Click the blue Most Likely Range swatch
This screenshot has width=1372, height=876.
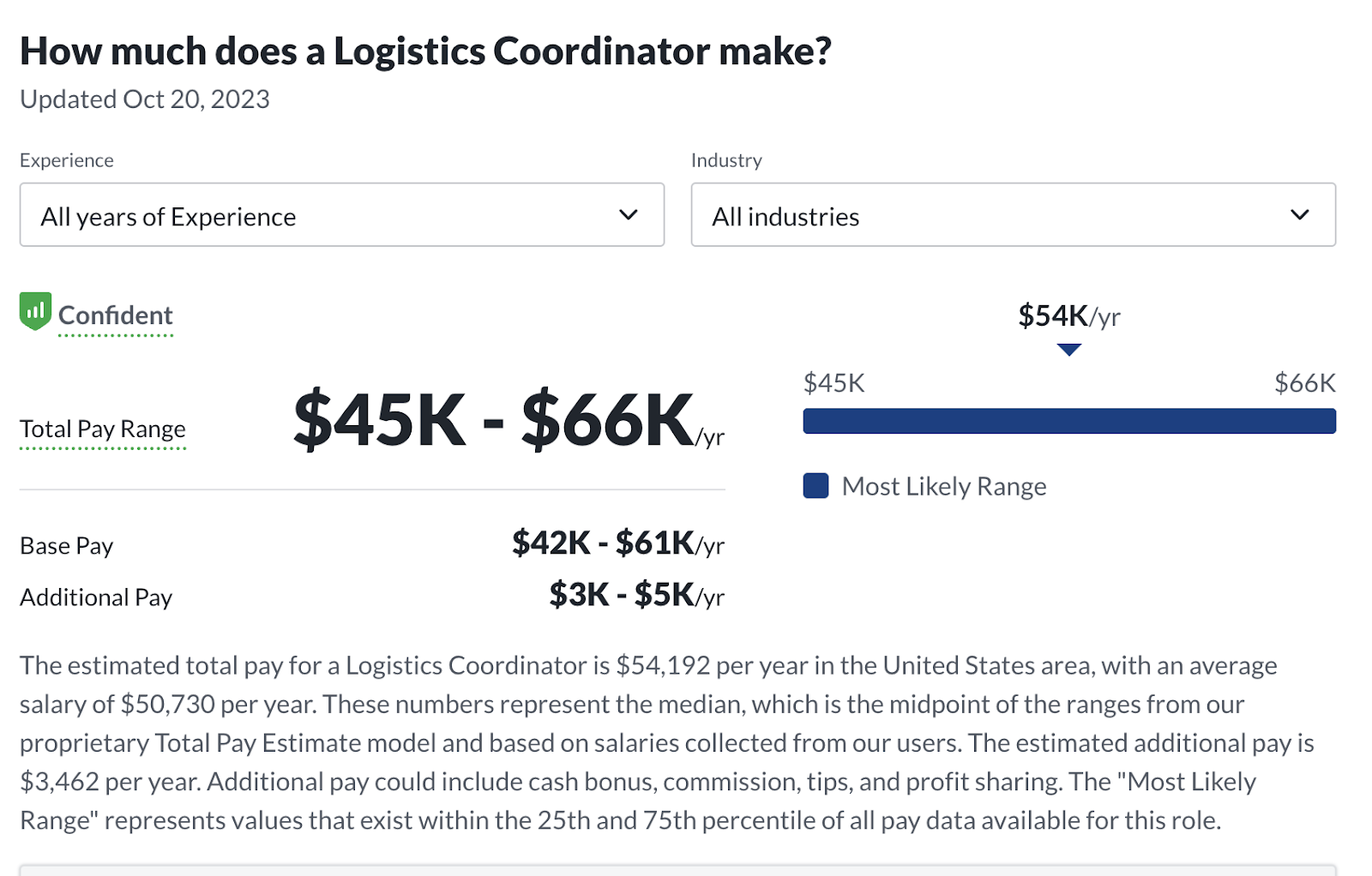pos(815,486)
